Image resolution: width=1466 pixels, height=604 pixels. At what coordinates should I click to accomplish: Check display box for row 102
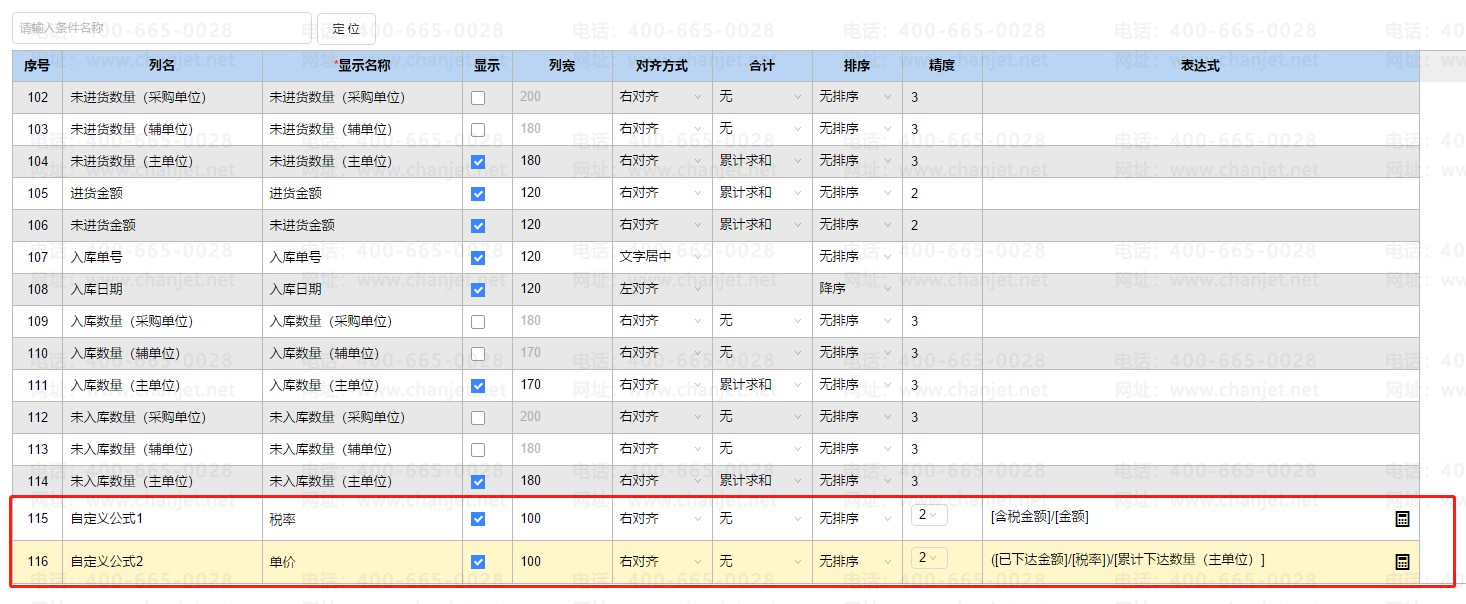pyautogui.click(x=478, y=98)
